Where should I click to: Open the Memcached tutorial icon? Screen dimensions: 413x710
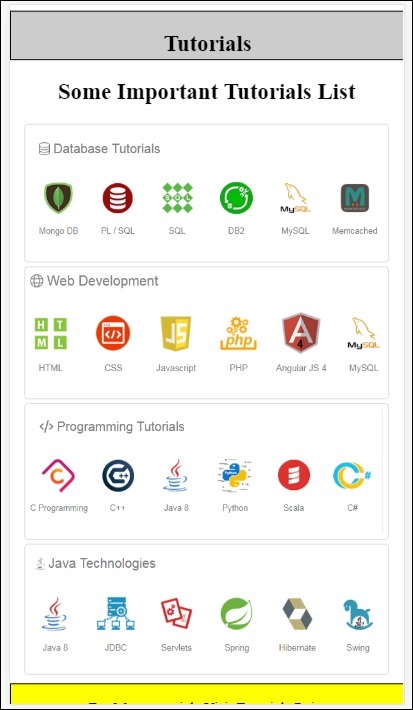point(355,198)
